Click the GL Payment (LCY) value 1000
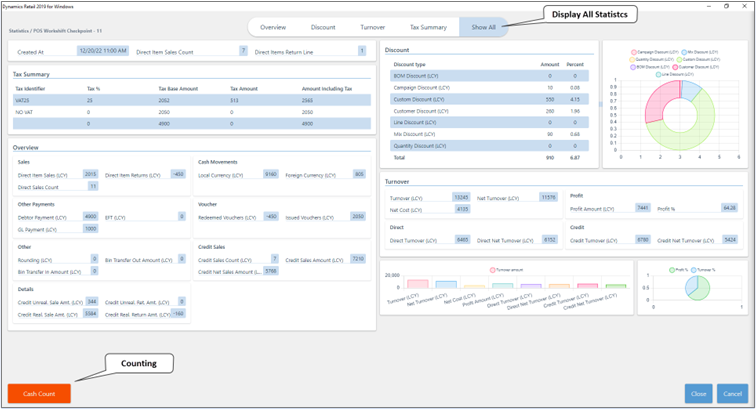756x409 pixels. pyautogui.click(x=90, y=229)
